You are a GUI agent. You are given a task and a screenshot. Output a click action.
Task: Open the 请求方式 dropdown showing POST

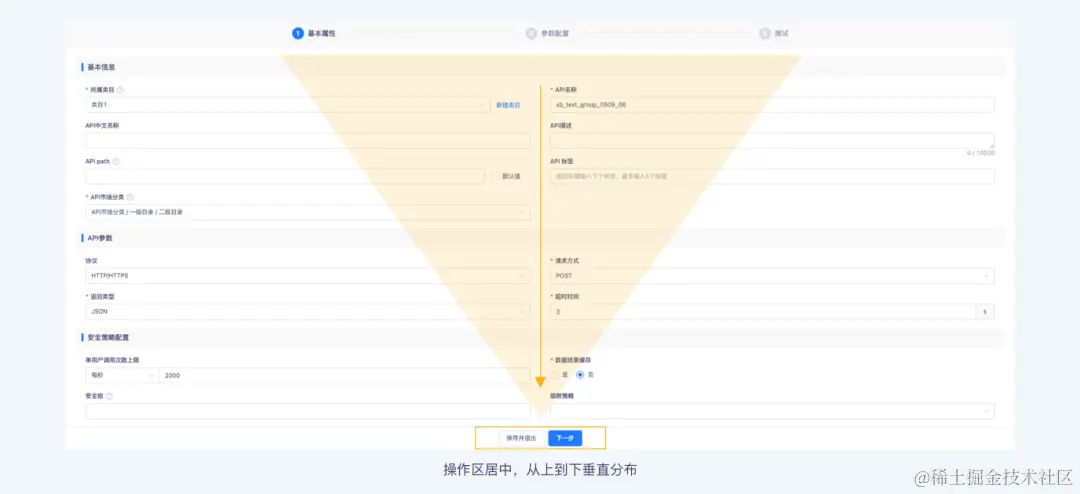772,276
